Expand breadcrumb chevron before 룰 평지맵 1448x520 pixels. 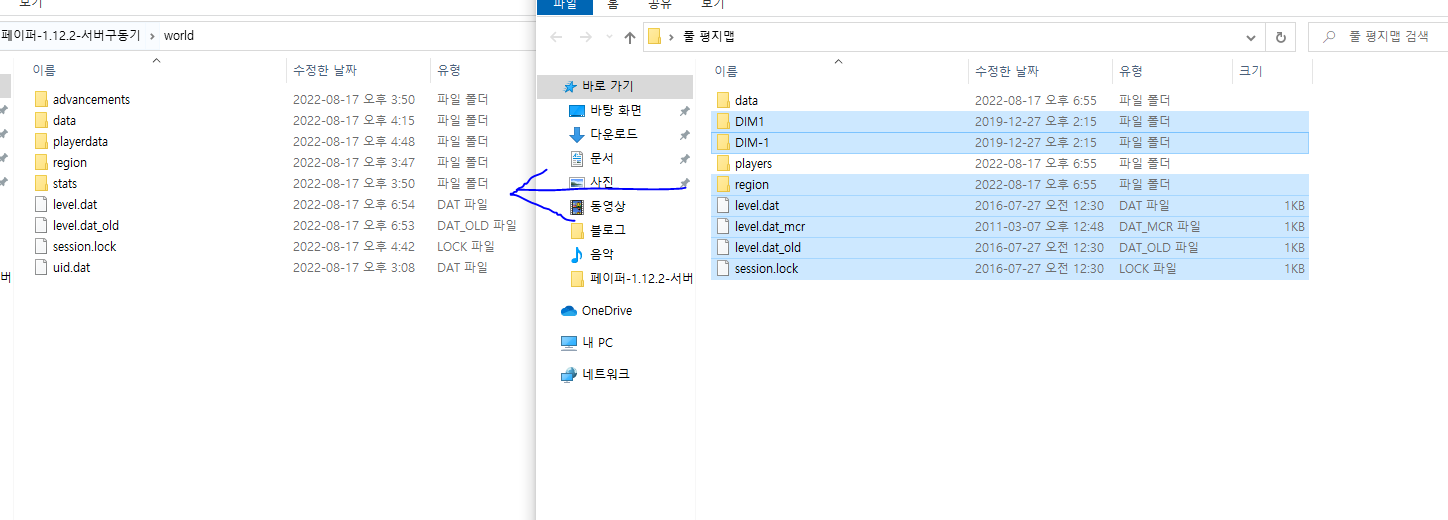(672, 37)
